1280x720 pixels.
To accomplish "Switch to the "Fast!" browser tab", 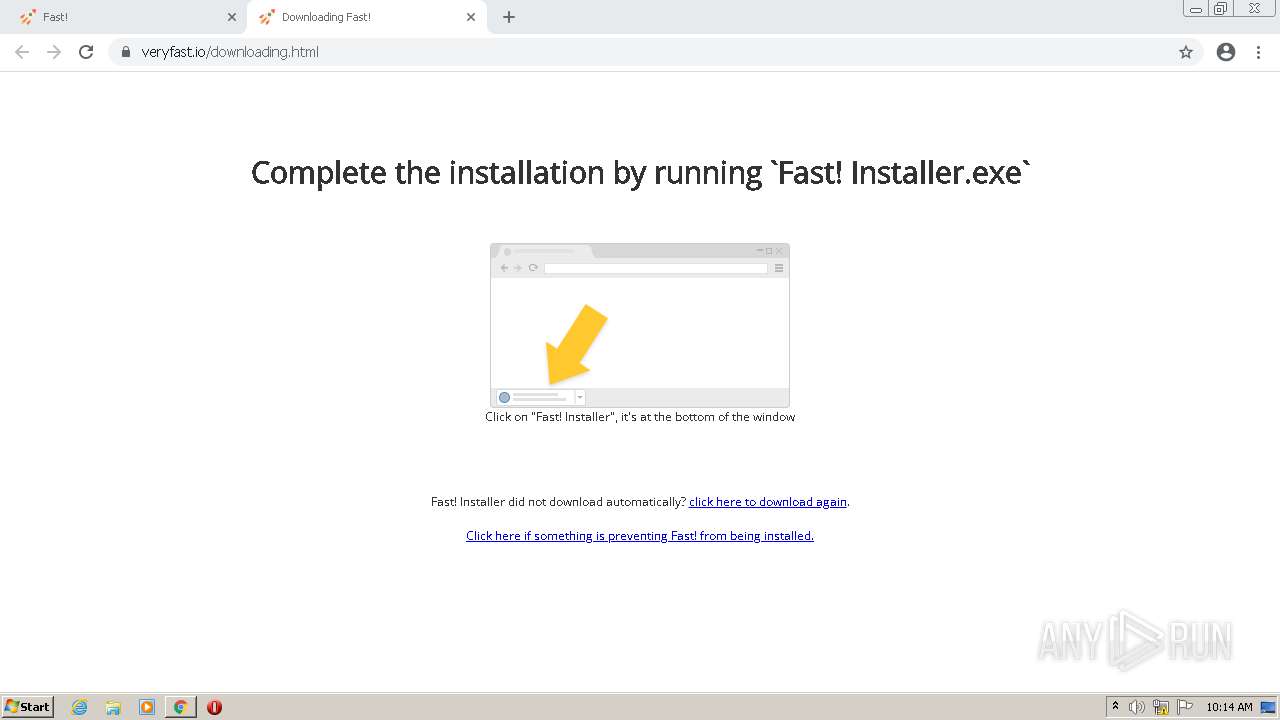I will tap(125, 17).
